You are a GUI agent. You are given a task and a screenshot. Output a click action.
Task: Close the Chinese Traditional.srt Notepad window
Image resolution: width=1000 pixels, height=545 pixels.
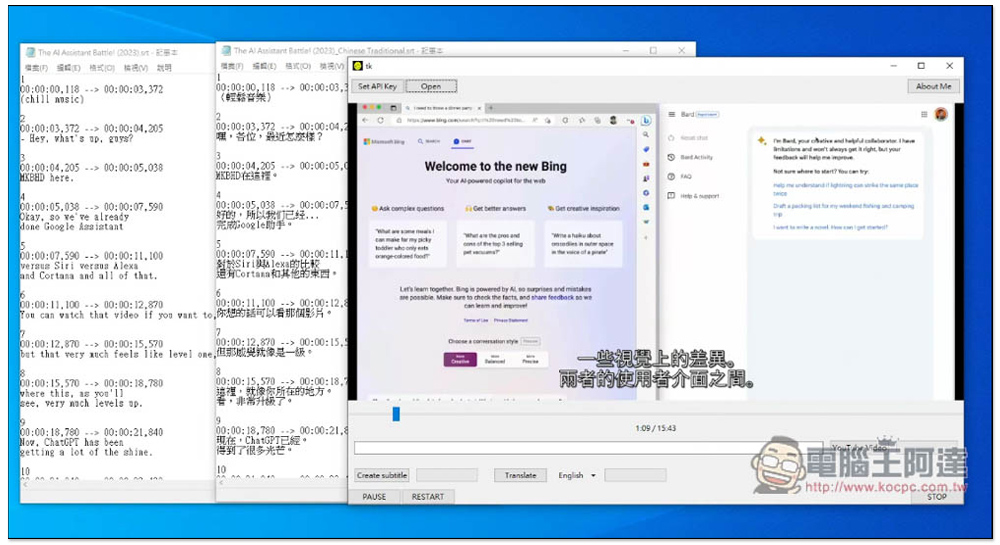[681, 50]
